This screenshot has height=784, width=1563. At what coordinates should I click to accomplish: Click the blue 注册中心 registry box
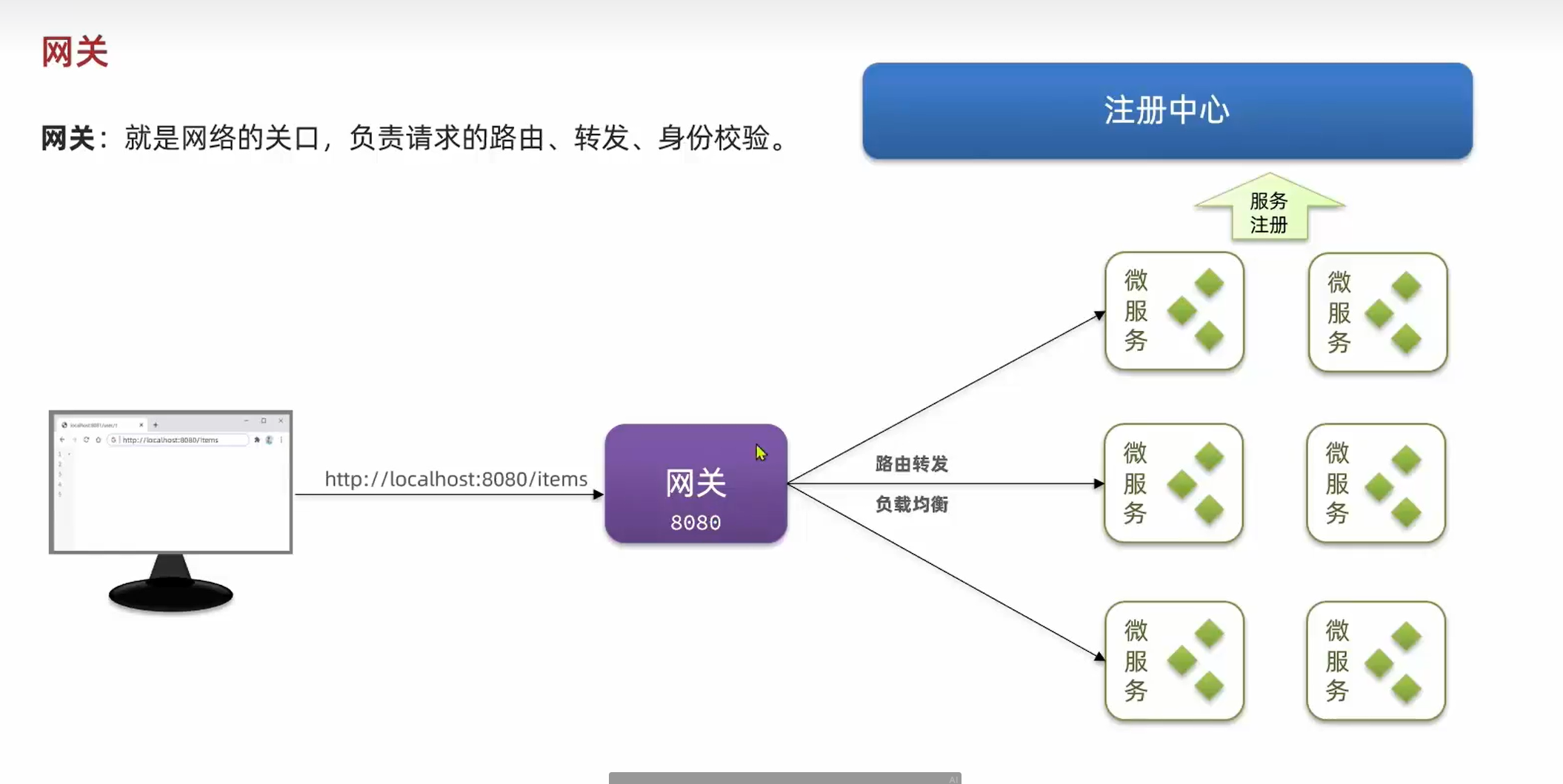[x=1167, y=111]
